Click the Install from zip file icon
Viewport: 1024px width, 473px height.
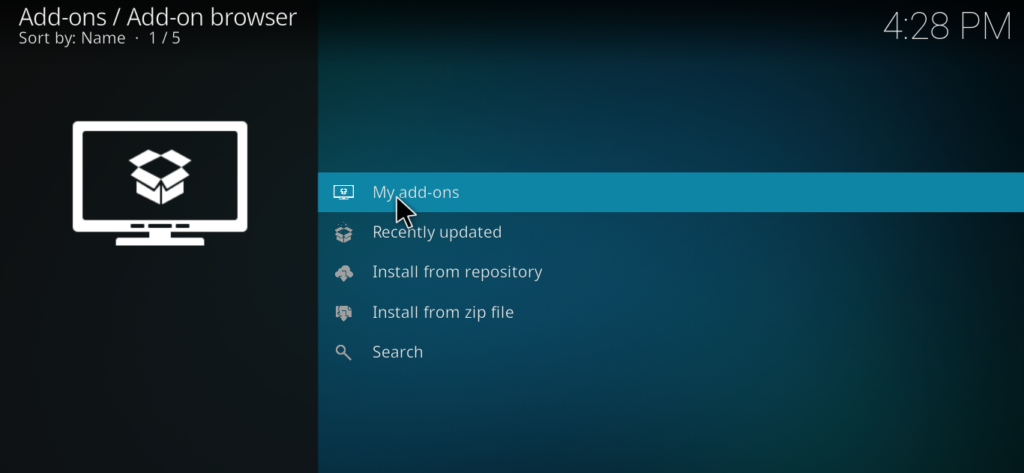(344, 313)
